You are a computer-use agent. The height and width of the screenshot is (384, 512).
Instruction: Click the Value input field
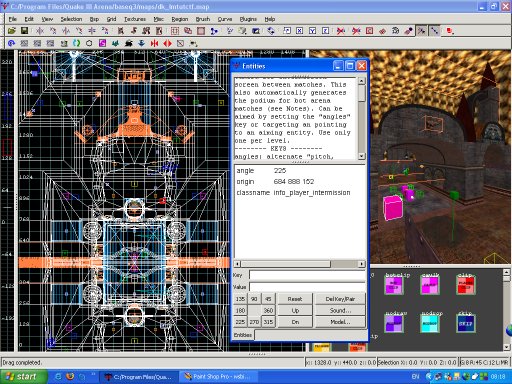[307, 287]
